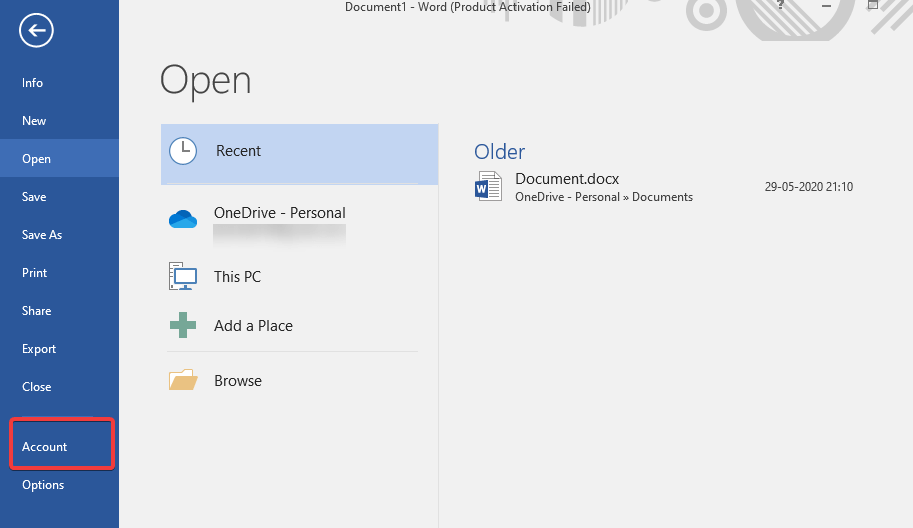
Task: Open the Info menu item
Action: tap(33, 83)
